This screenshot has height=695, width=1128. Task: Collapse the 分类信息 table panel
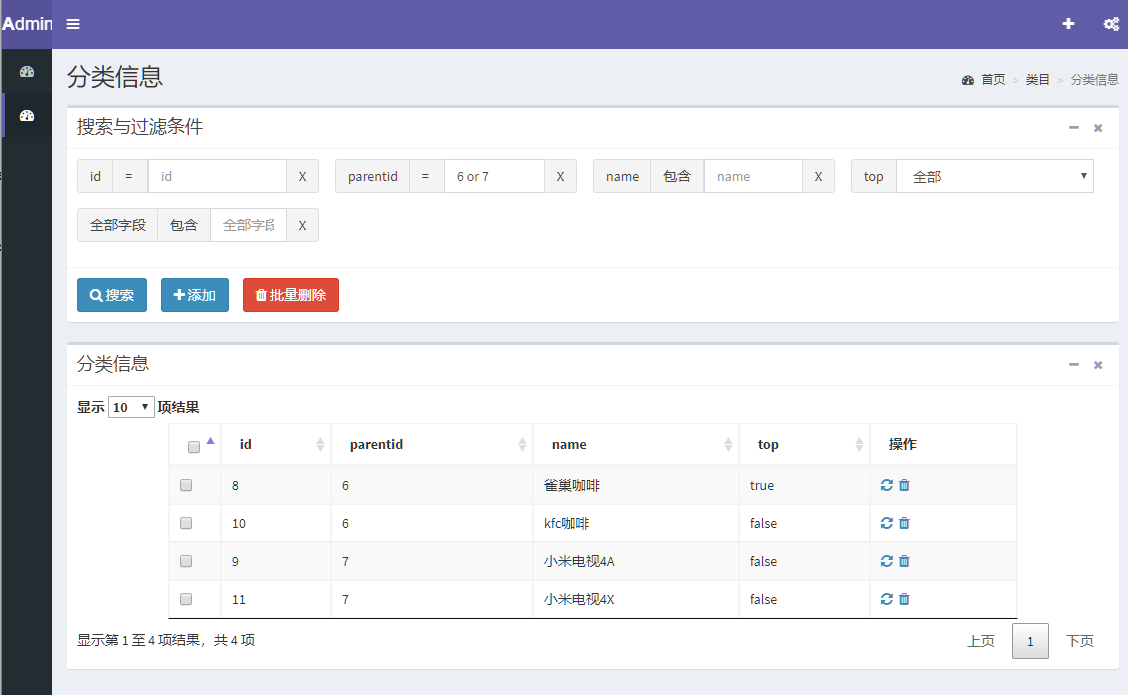point(1073,365)
